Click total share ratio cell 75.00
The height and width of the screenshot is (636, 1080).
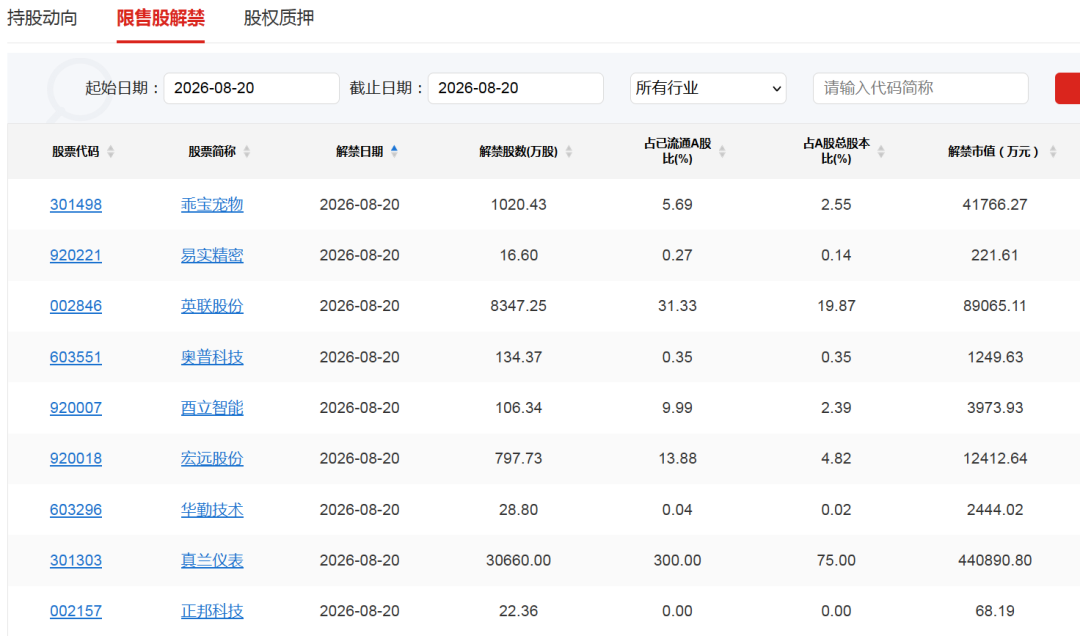coord(836,560)
